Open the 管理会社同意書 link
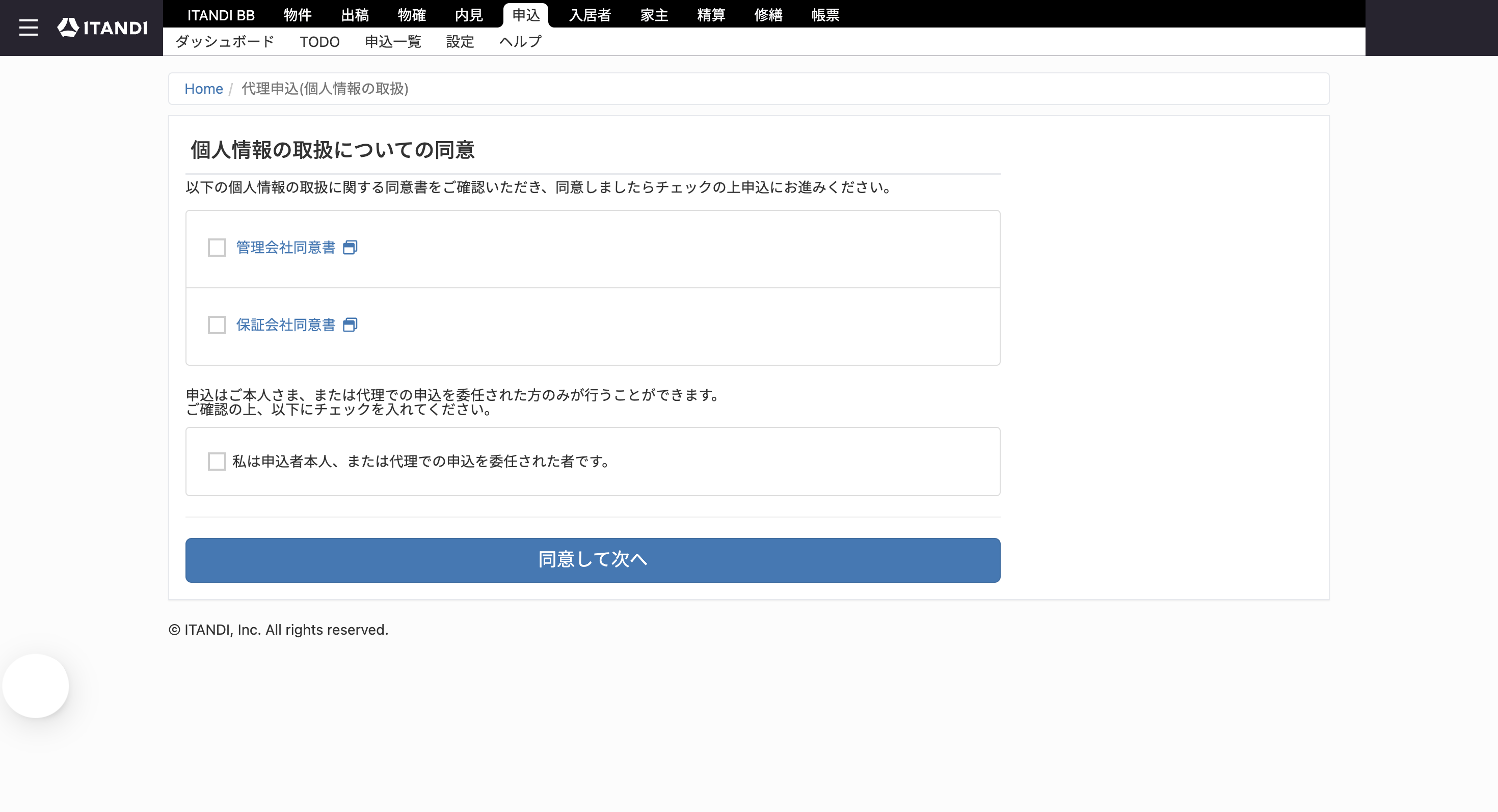 [285, 248]
